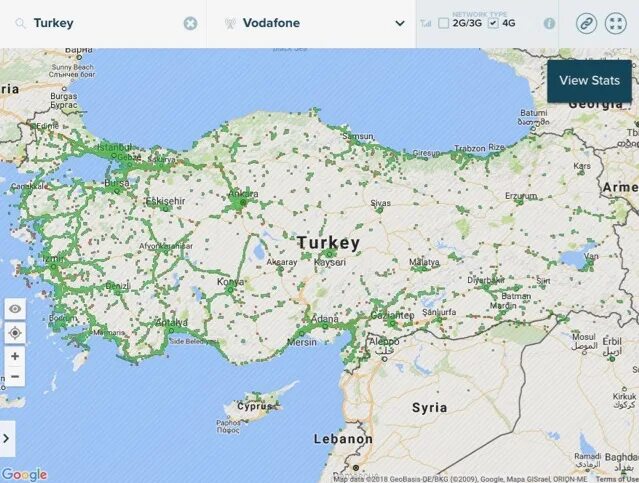Click the search magnifier icon
This screenshot has width=639, height=483.
pyautogui.click(x=20, y=23)
